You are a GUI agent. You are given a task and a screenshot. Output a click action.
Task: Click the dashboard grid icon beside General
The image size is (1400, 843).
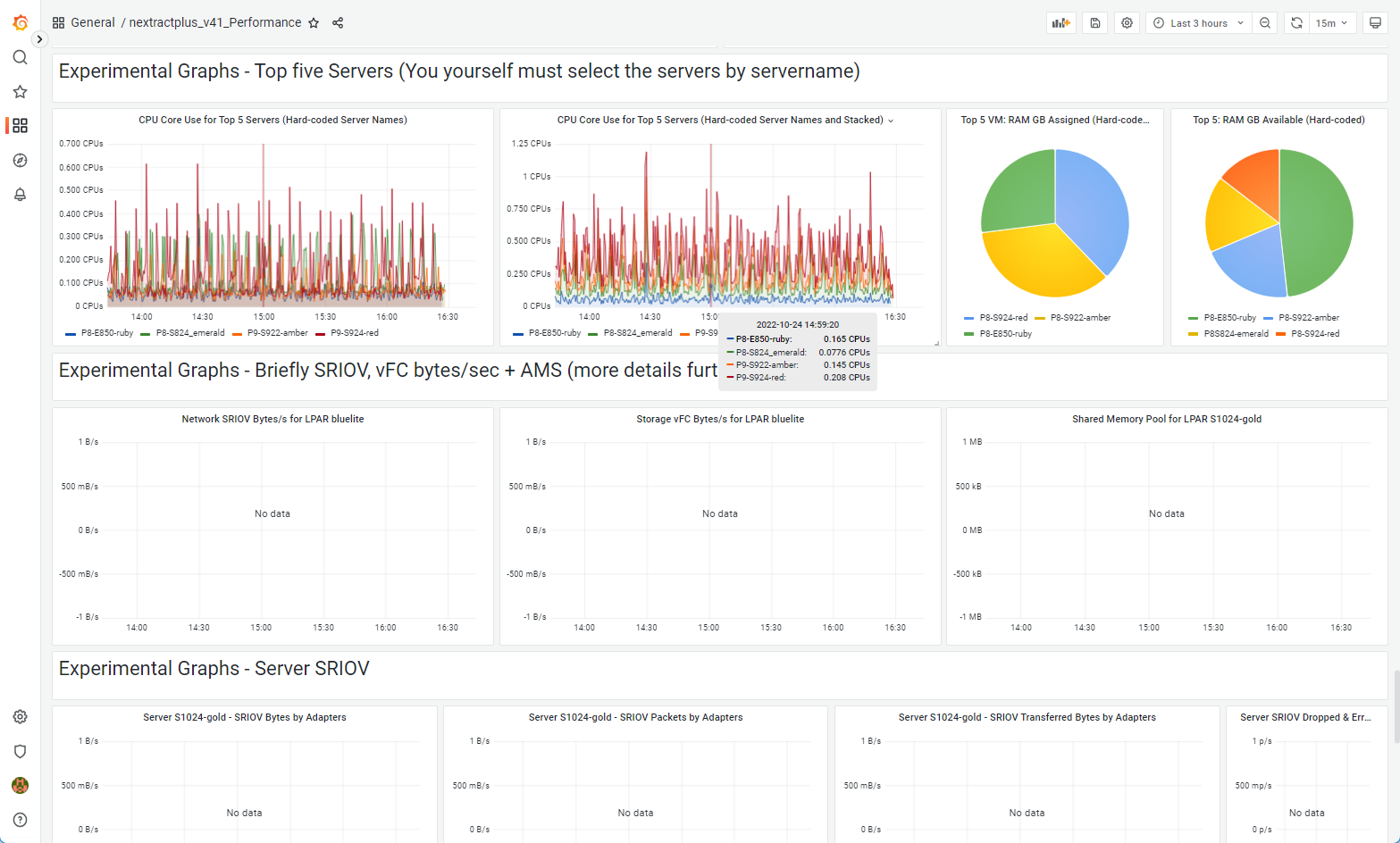coord(58,23)
